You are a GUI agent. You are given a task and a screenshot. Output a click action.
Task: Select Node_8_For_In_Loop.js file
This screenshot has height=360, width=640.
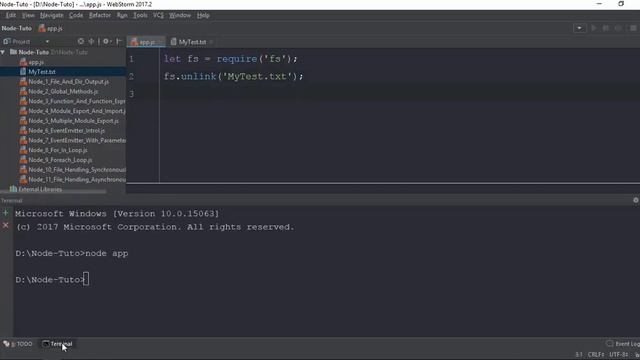(58, 150)
